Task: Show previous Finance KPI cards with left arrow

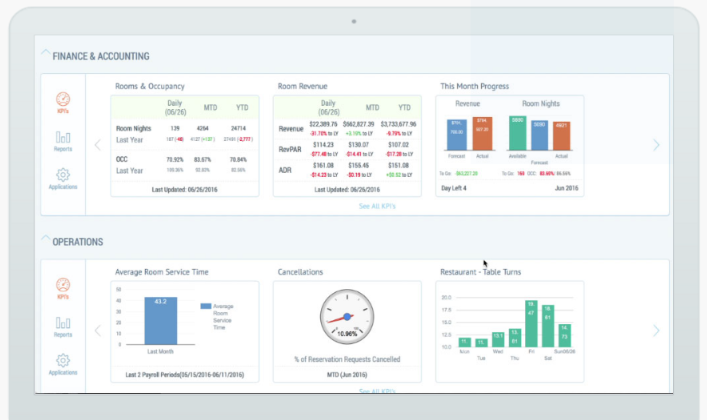Action: point(97,145)
